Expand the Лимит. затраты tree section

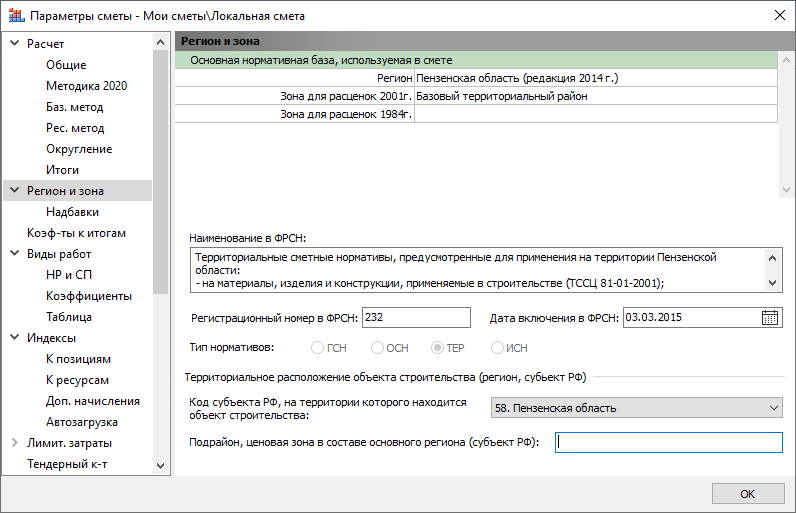15,442
